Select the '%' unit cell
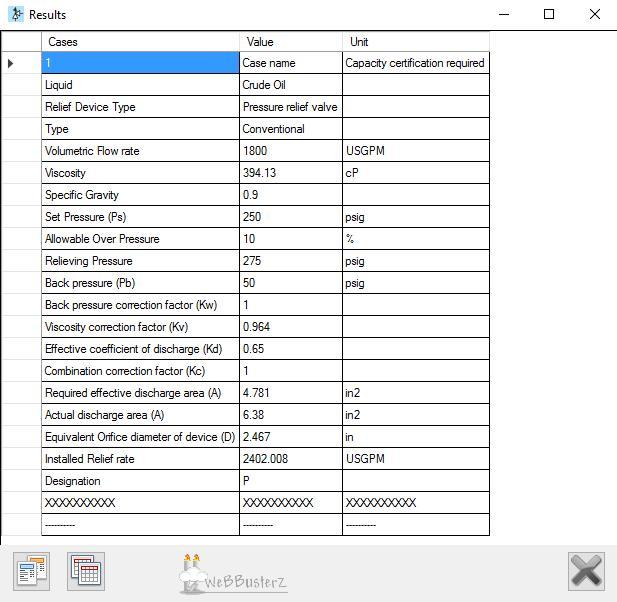 pos(416,239)
